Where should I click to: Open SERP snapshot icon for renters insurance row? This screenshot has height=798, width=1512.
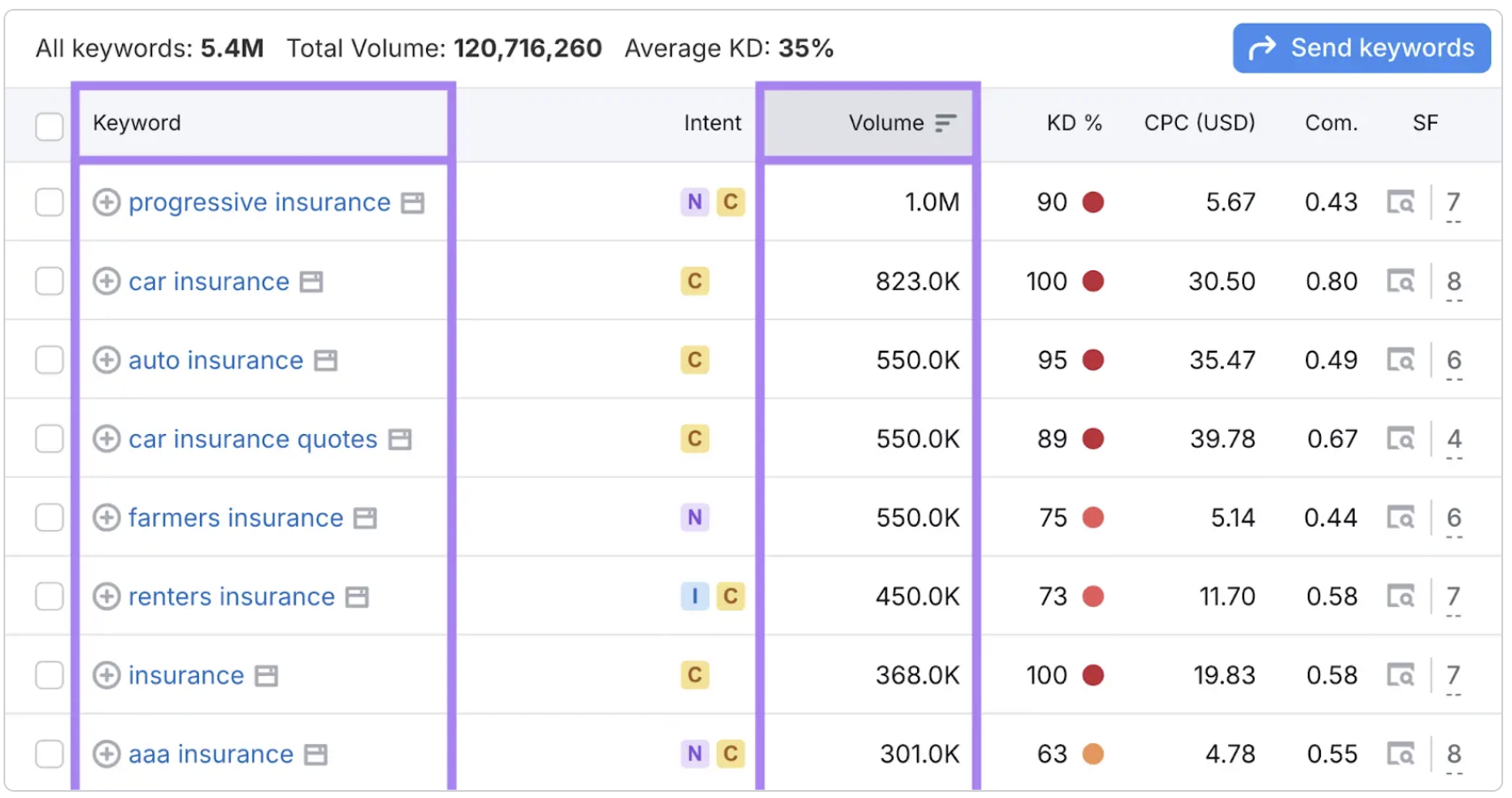click(1401, 597)
